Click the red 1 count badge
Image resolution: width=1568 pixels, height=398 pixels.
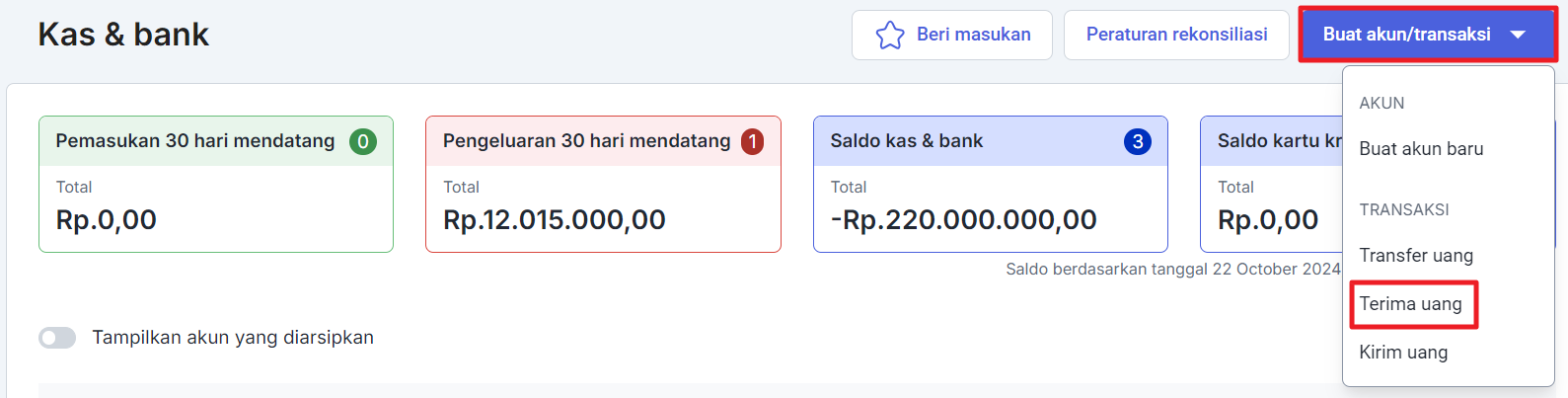pos(752,141)
